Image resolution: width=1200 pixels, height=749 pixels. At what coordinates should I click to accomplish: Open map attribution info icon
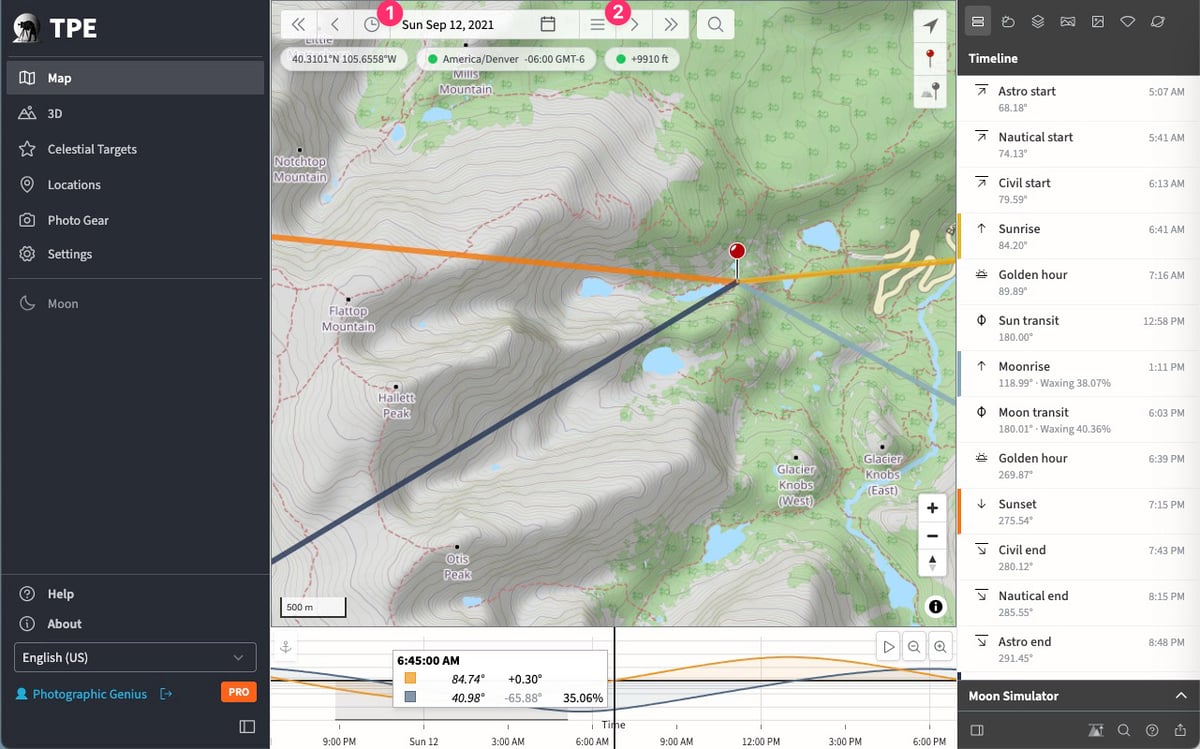tap(936, 606)
